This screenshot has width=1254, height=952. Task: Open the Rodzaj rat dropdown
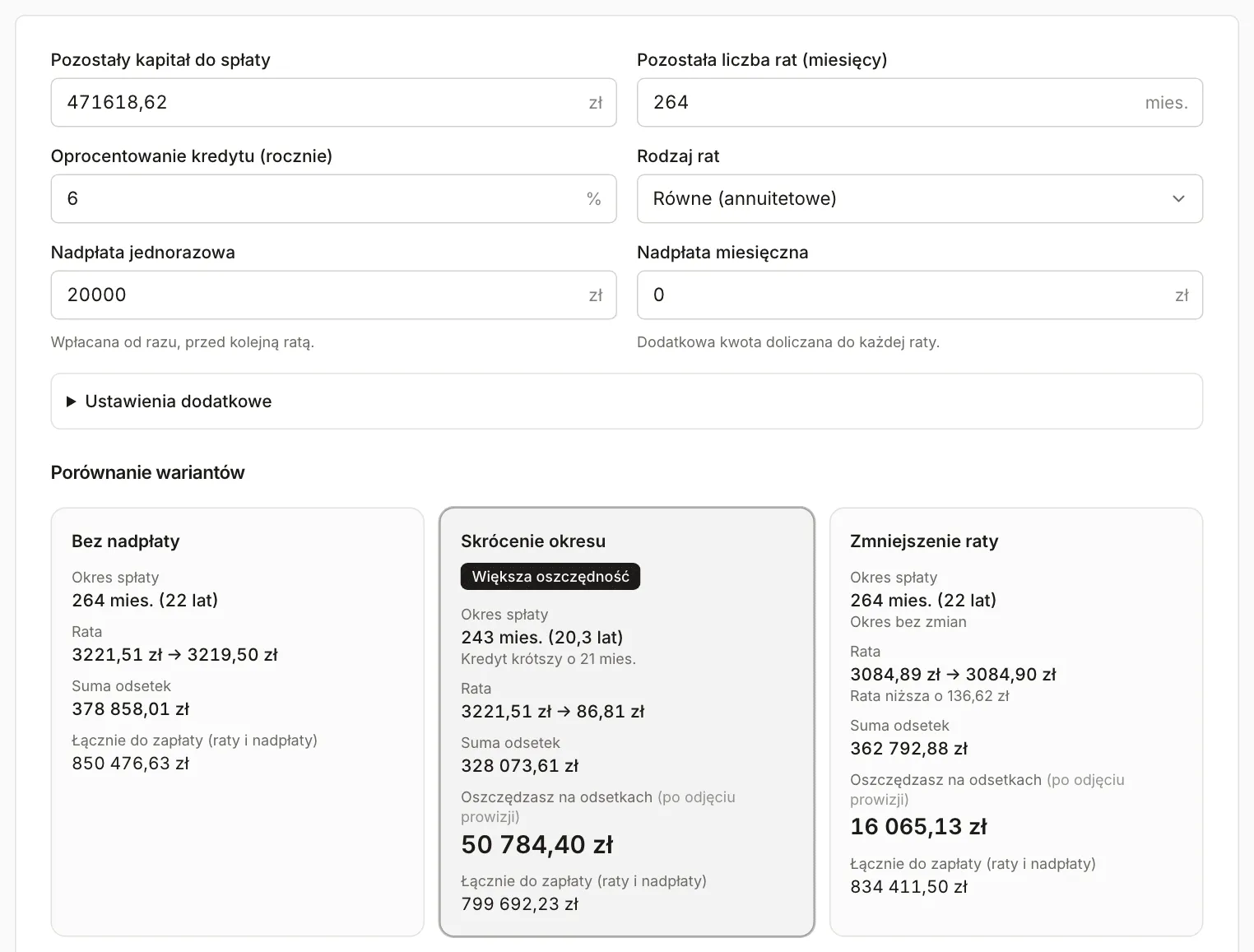(919, 198)
